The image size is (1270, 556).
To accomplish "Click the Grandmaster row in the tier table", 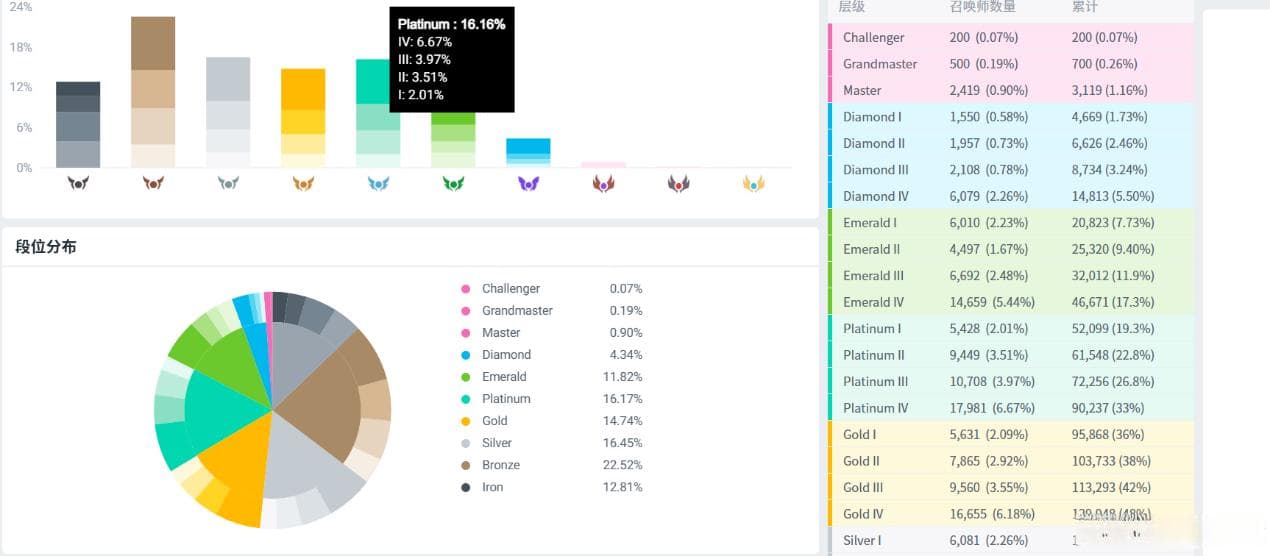I will (x=1011, y=64).
